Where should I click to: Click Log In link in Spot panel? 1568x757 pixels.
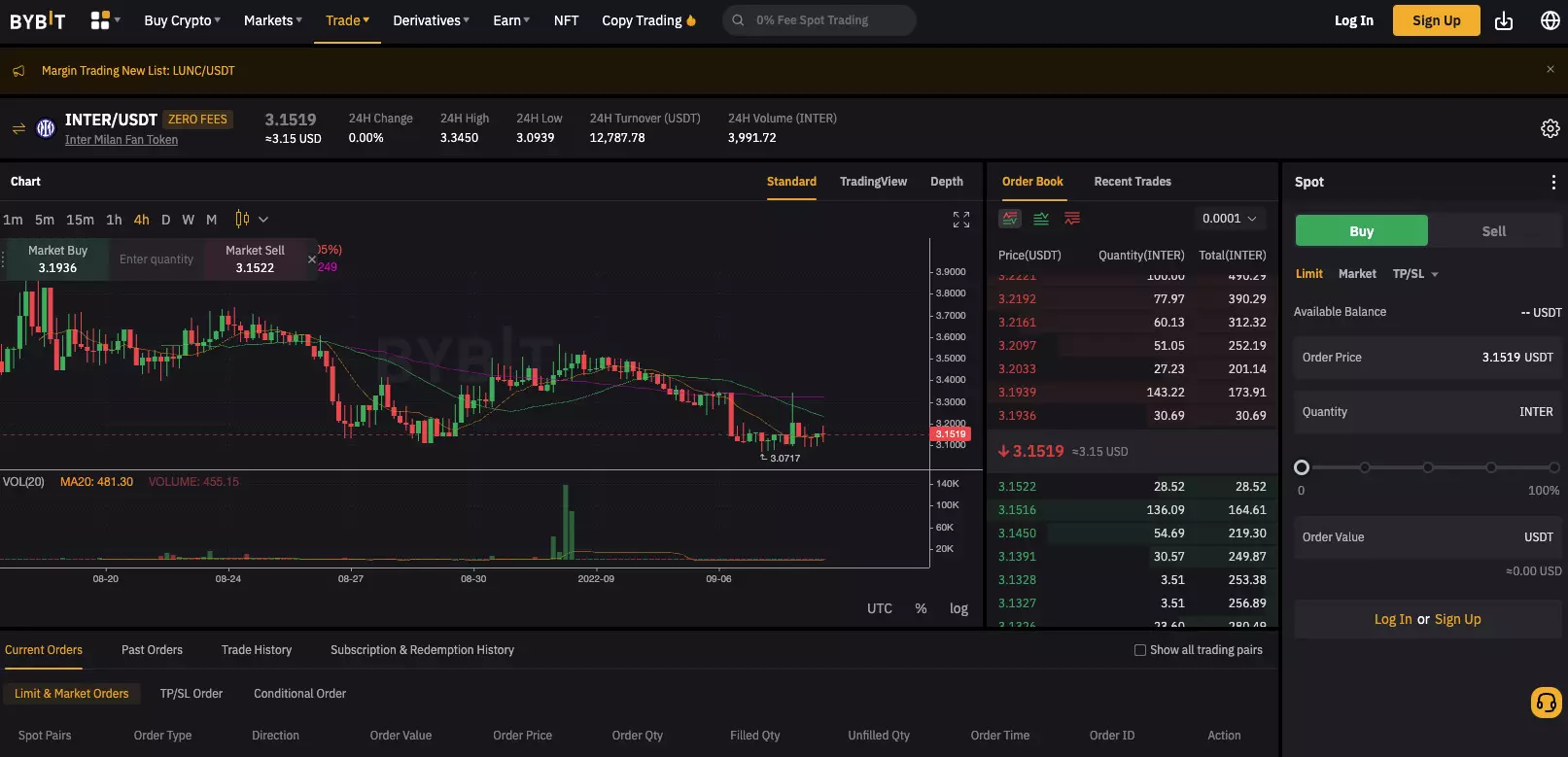click(1392, 619)
